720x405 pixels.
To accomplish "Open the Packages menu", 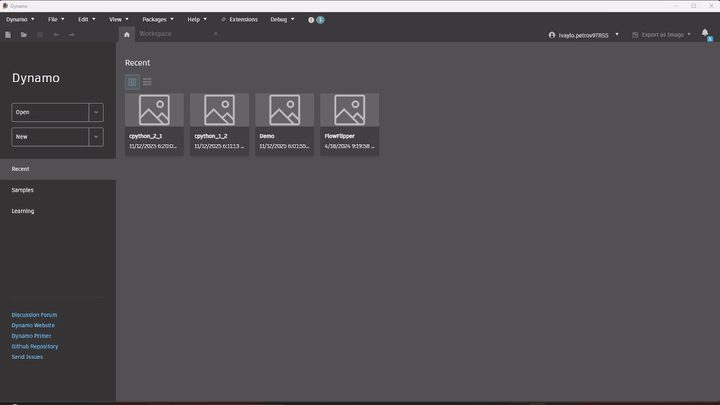I will [157, 19].
